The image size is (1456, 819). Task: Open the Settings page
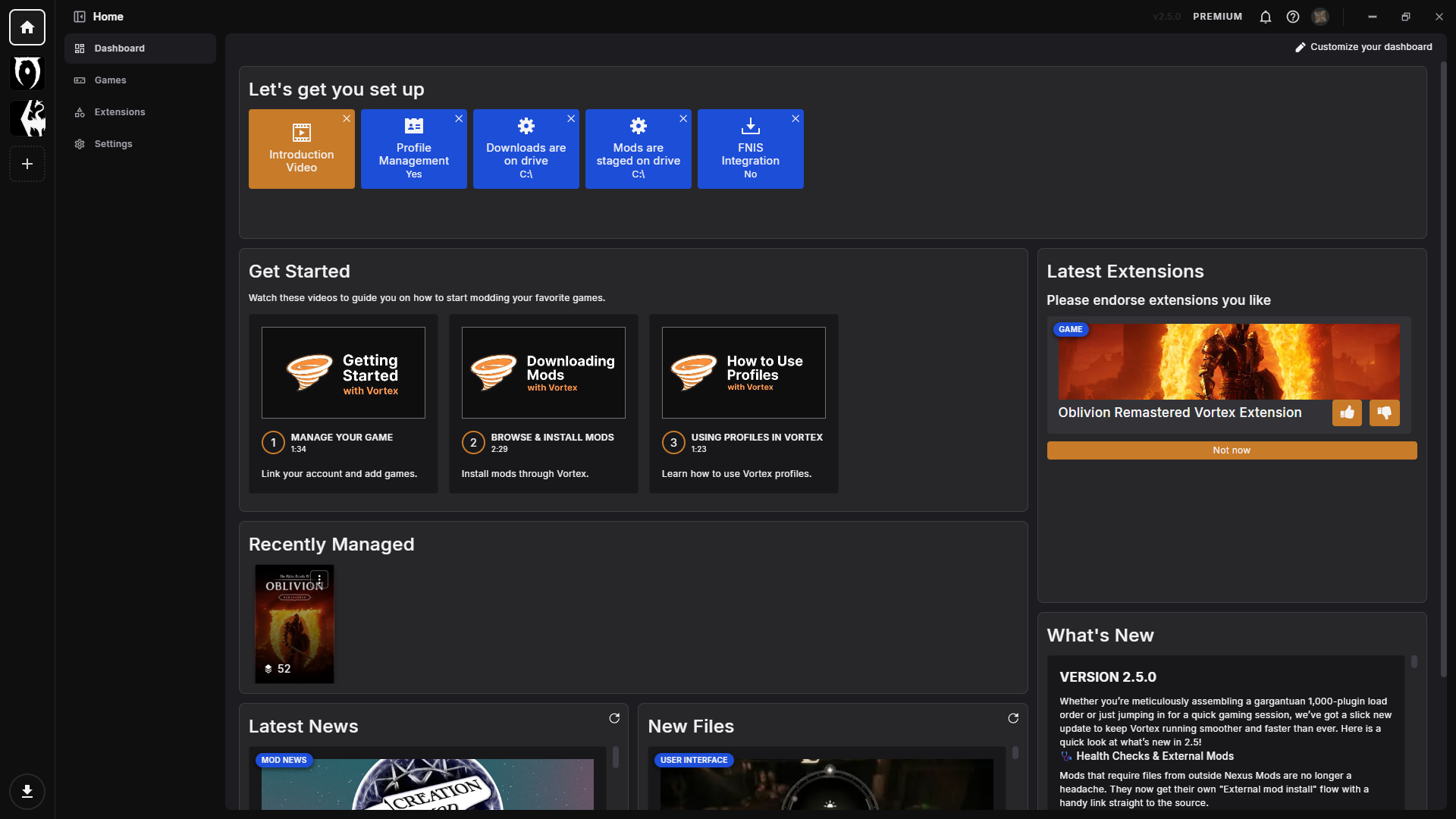click(x=140, y=144)
